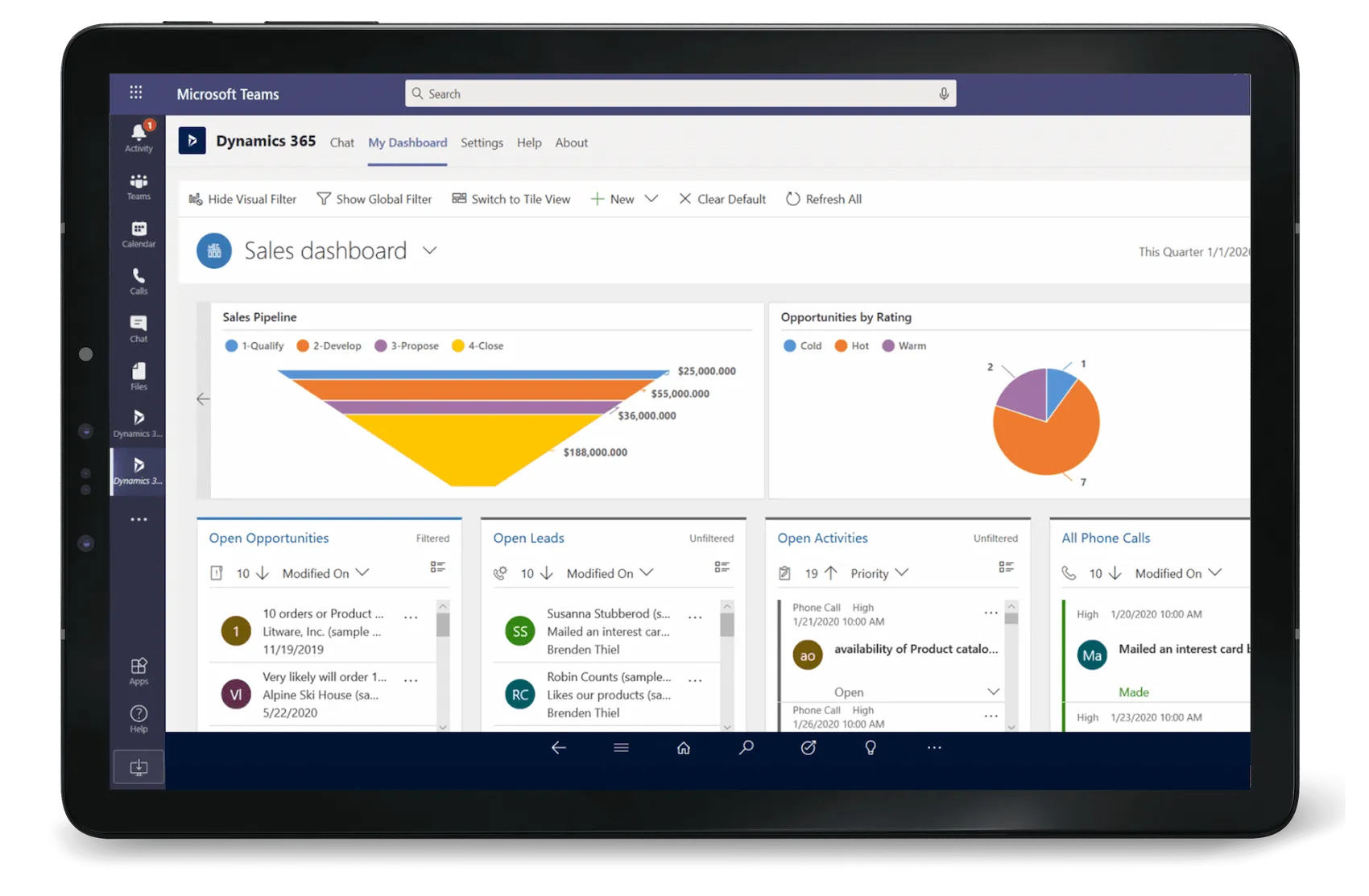This screenshot has height=896, width=1369.
Task: Open Modified On sort dropdown in All Phone Calls
Action: (1178, 573)
